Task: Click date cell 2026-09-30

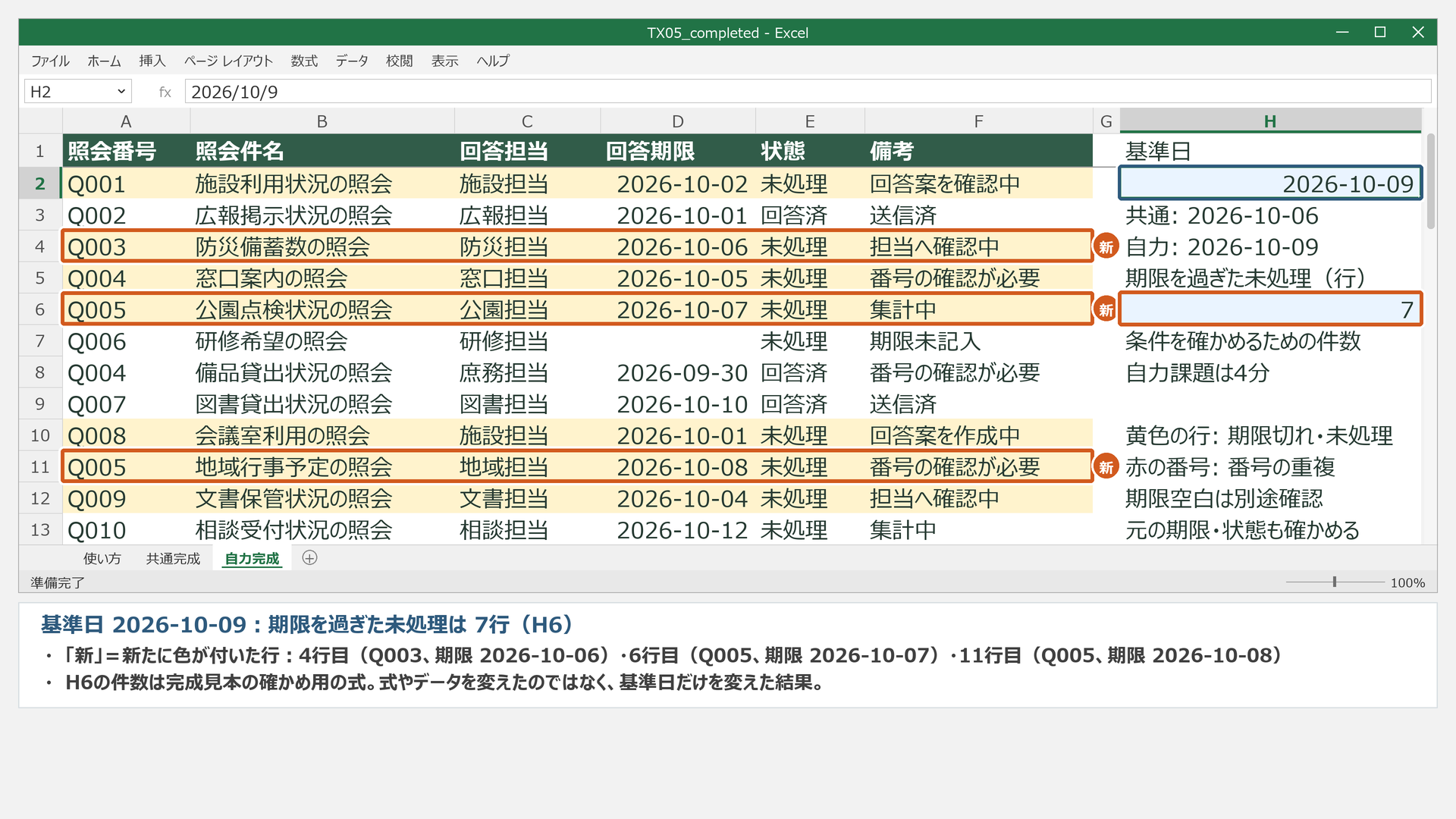Action: [x=678, y=373]
